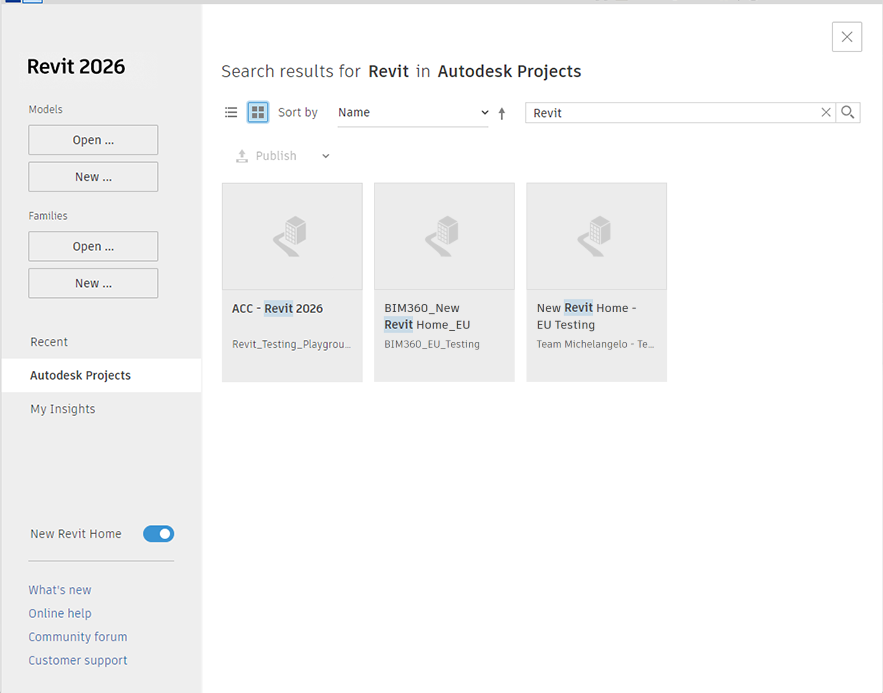The height and width of the screenshot is (693, 883).
Task: Open the Sort by Name dropdown
Action: click(x=413, y=113)
